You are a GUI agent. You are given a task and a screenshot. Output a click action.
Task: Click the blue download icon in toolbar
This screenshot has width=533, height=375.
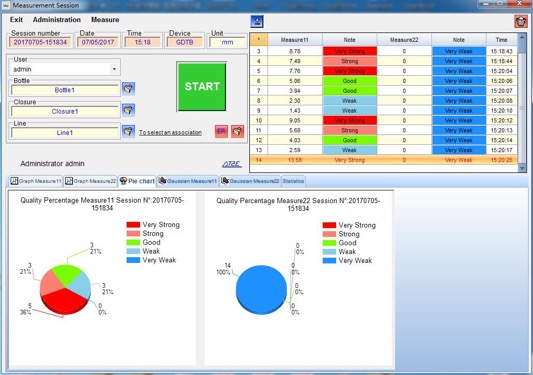coord(257,21)
